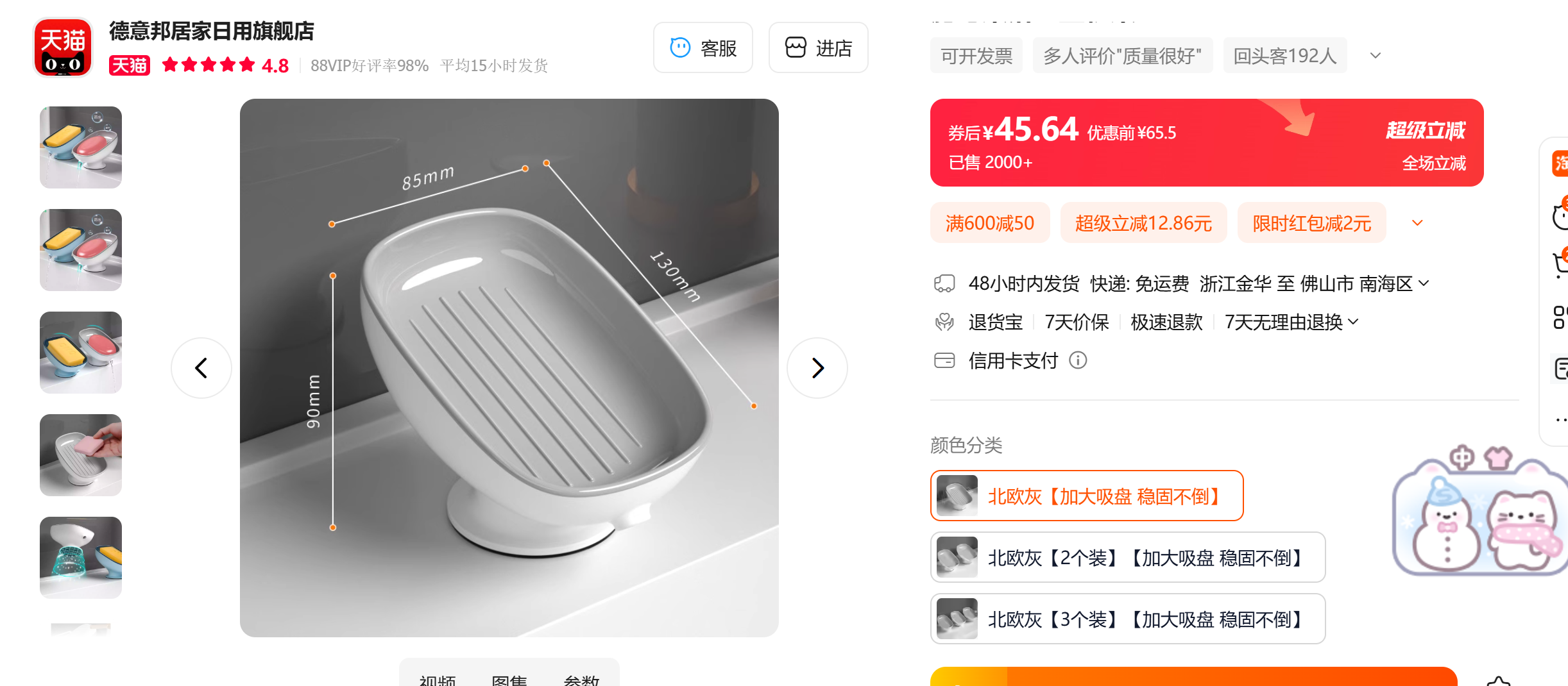1568x686 pixels.
Task: Click the 多人评价"质量很好" tag
Action: pyautogui.click(x=1122, y=56)
